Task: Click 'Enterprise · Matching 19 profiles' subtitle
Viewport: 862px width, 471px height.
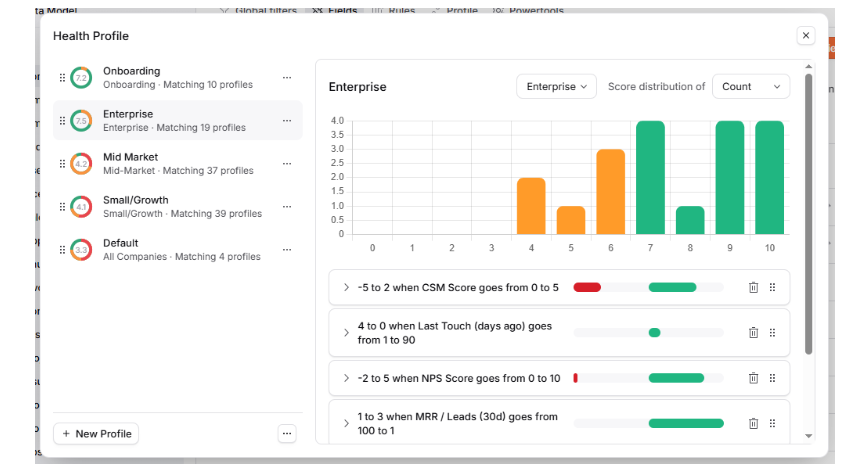Action: [174, 128]
